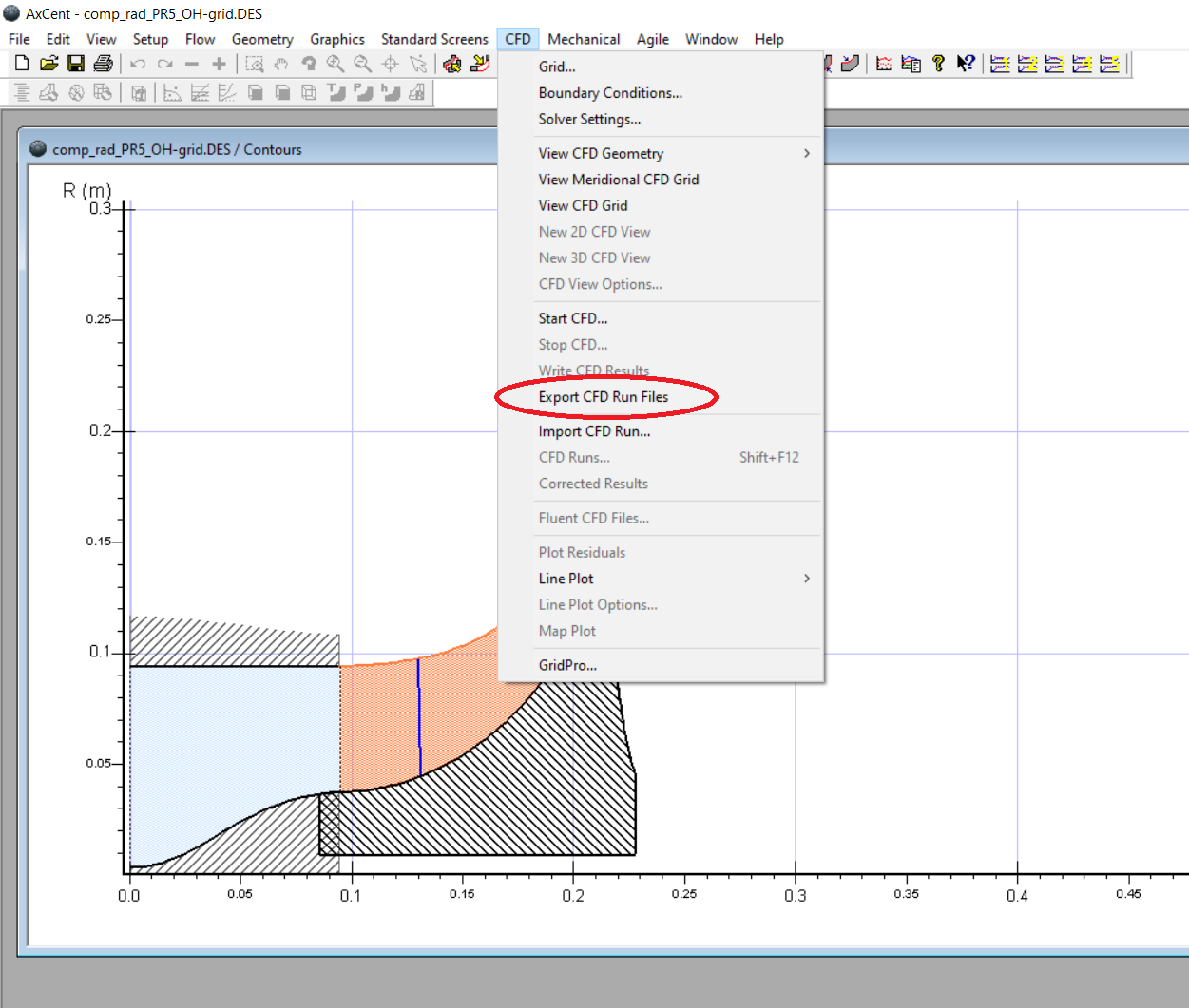Open GridPro... from the CFD menu

click(x=661, y=665)
